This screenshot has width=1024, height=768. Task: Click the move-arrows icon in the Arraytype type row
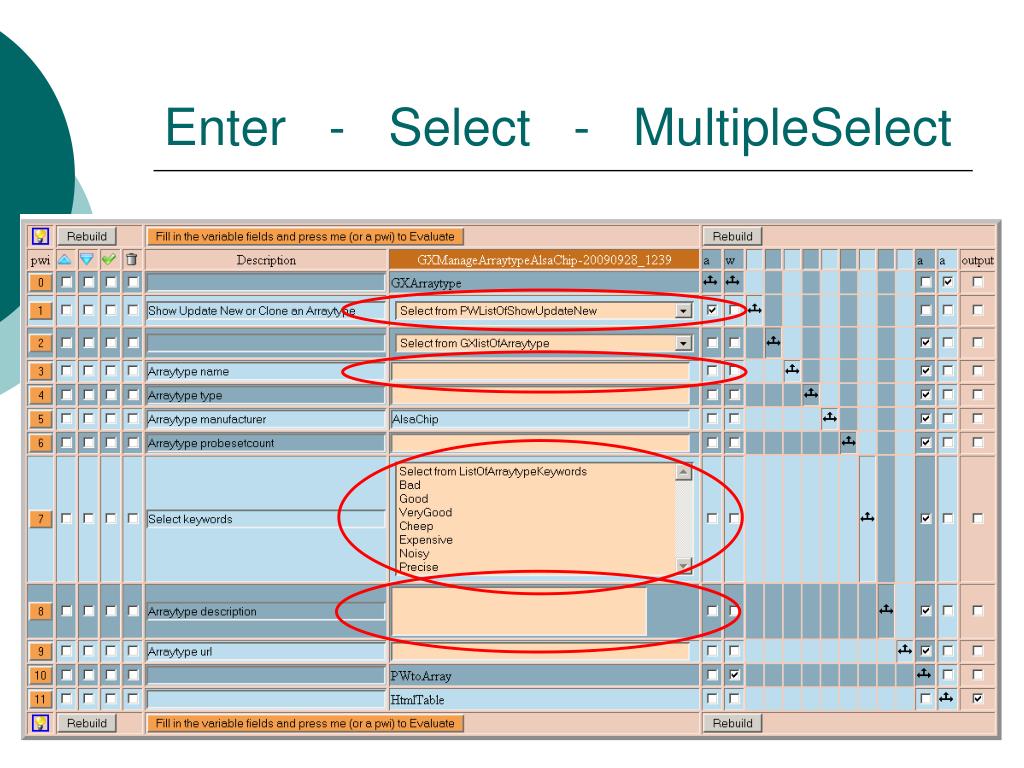click(x=811, y=393)
